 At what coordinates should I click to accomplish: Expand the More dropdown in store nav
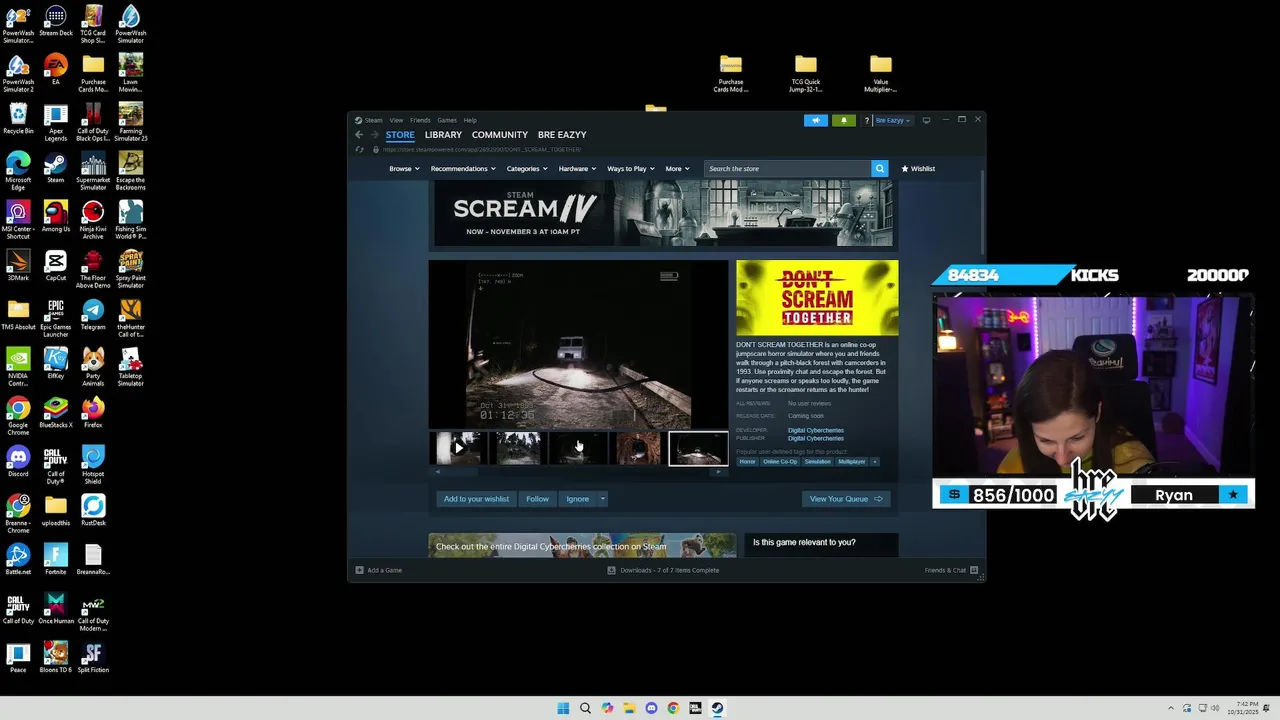tap(678, 169)
